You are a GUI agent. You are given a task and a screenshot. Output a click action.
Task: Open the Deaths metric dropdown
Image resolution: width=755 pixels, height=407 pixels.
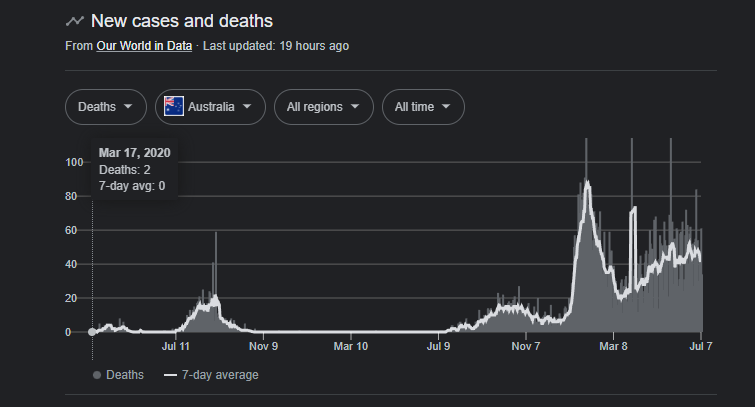[106, 106]
